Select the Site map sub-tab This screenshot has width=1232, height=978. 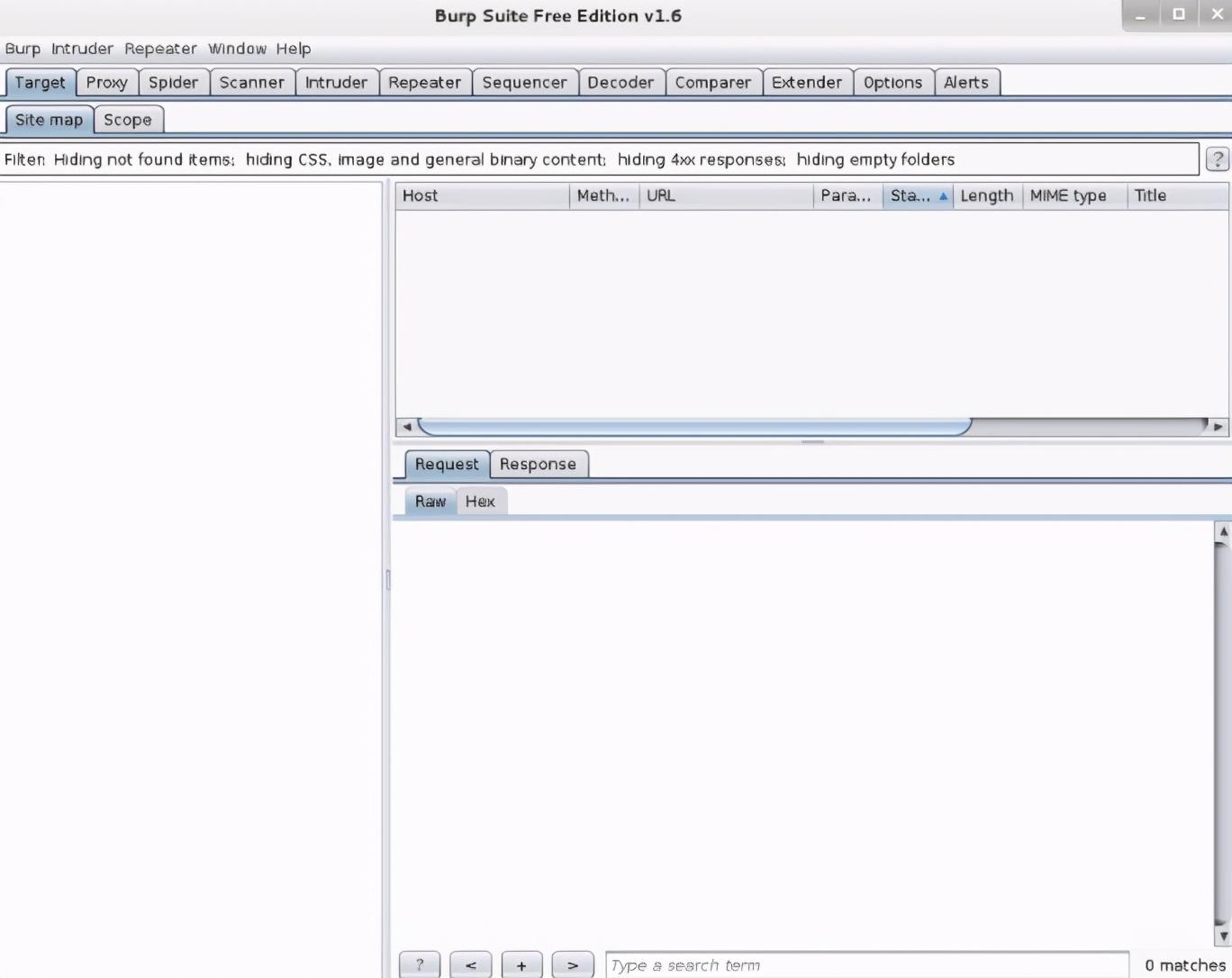[50, 120]
